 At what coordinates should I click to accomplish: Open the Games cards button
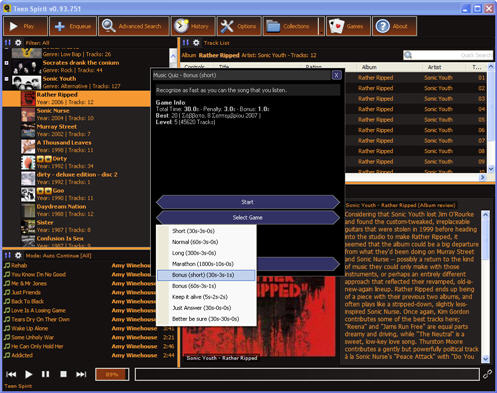click(x=348, y=26)
